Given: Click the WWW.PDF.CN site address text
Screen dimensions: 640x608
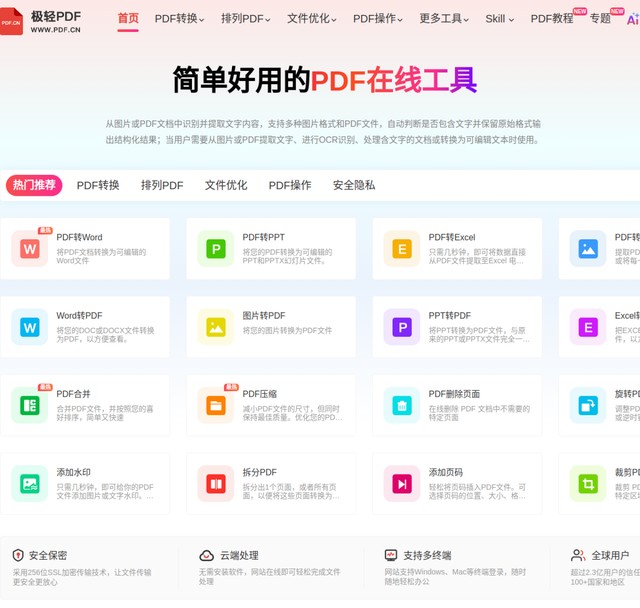Looking at the screenshot, I should (x=56, y=30).
